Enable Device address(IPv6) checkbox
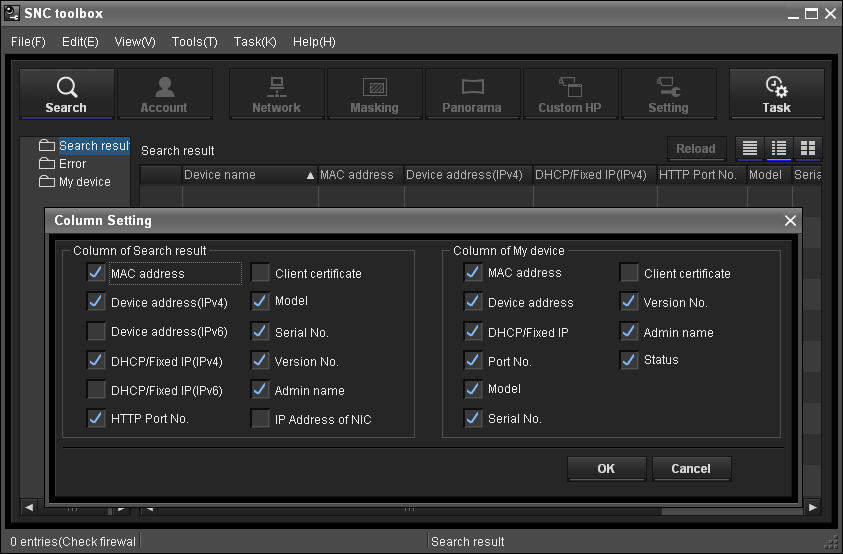Viewport: 843px width, 554px height. 97,331
